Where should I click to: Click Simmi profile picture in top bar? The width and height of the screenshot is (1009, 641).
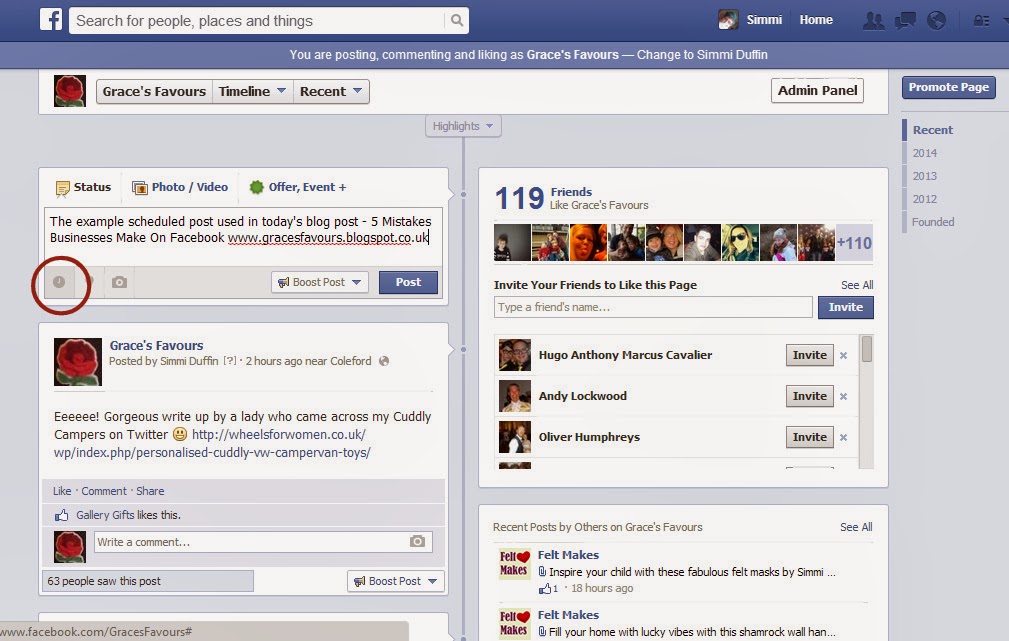(728, 20)
